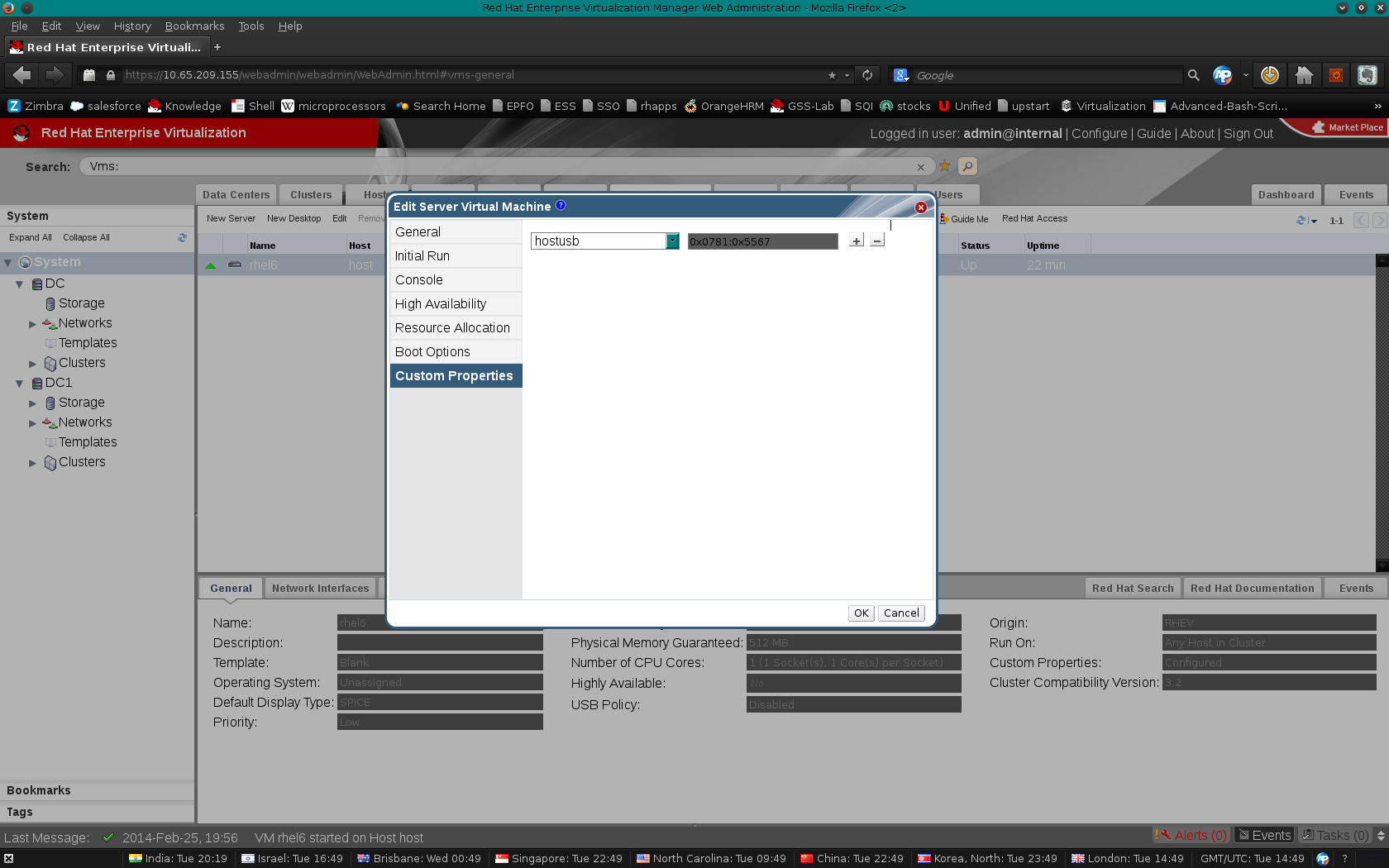Toggle open the Tasks (0) panel
The height and width of the screenshot is (868, 1389).
click(1335, 835)
